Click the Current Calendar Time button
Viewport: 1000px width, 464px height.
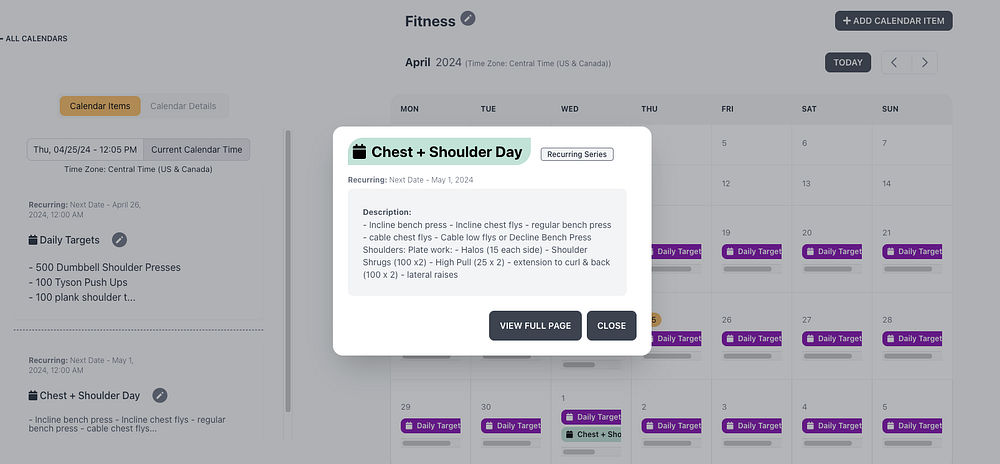[x=196, y=149]
